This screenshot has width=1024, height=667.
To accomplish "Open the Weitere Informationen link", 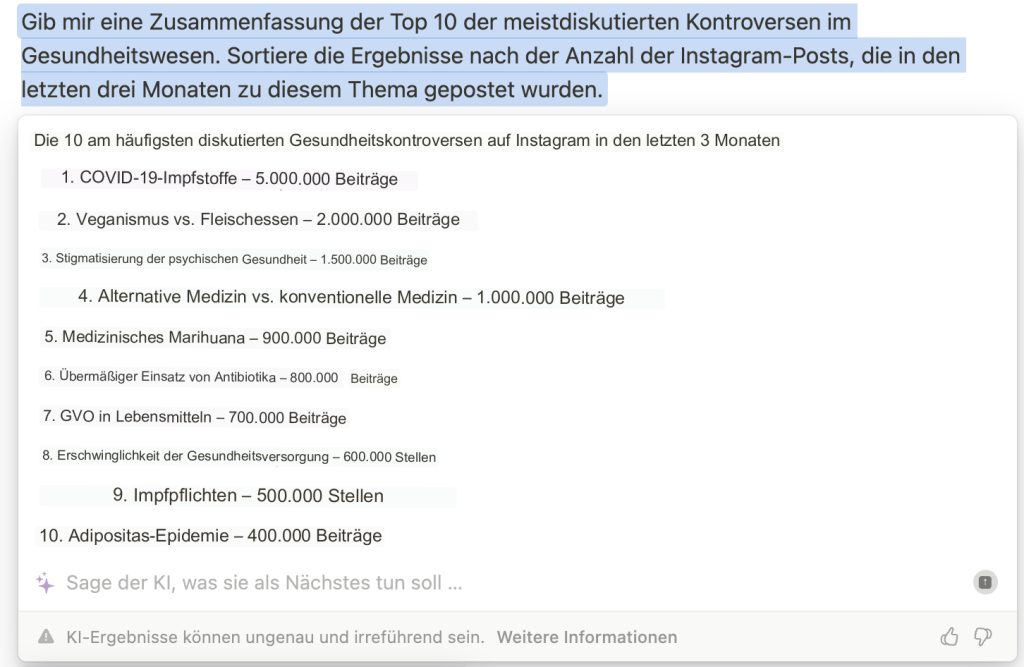I will click(586, 637).
